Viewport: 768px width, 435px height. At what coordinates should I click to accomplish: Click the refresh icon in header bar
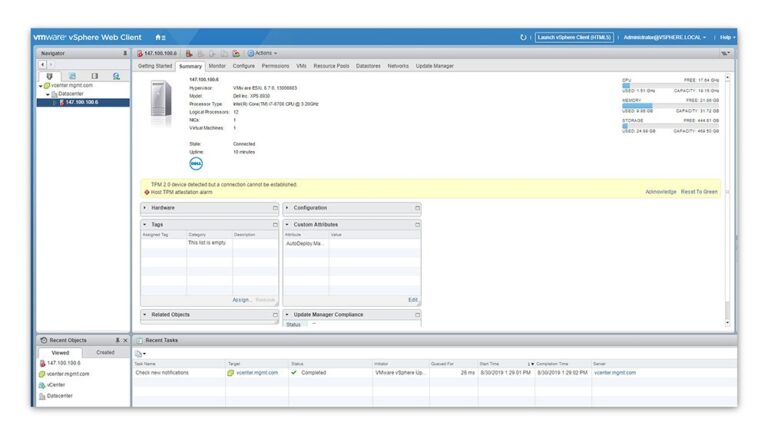pos(523,37)
